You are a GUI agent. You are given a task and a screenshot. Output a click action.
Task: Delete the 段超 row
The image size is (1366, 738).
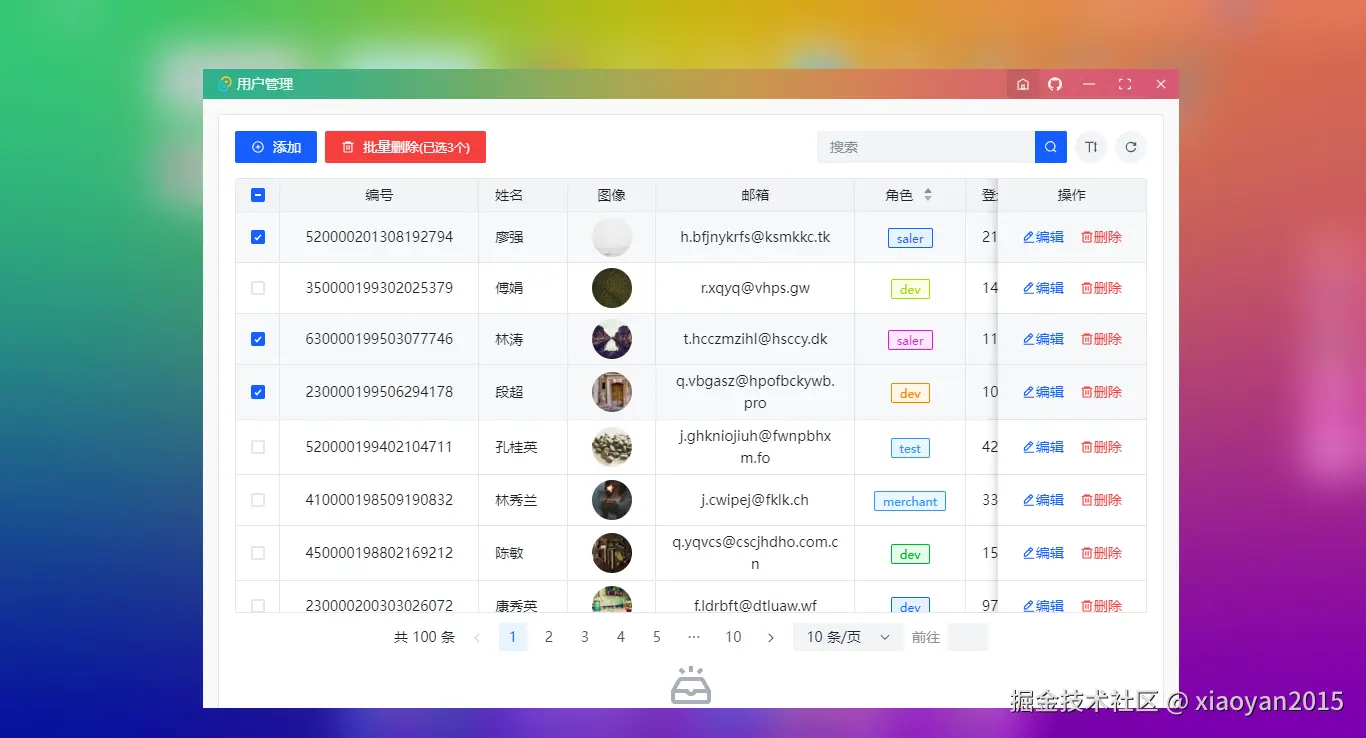coord(1101,392)
